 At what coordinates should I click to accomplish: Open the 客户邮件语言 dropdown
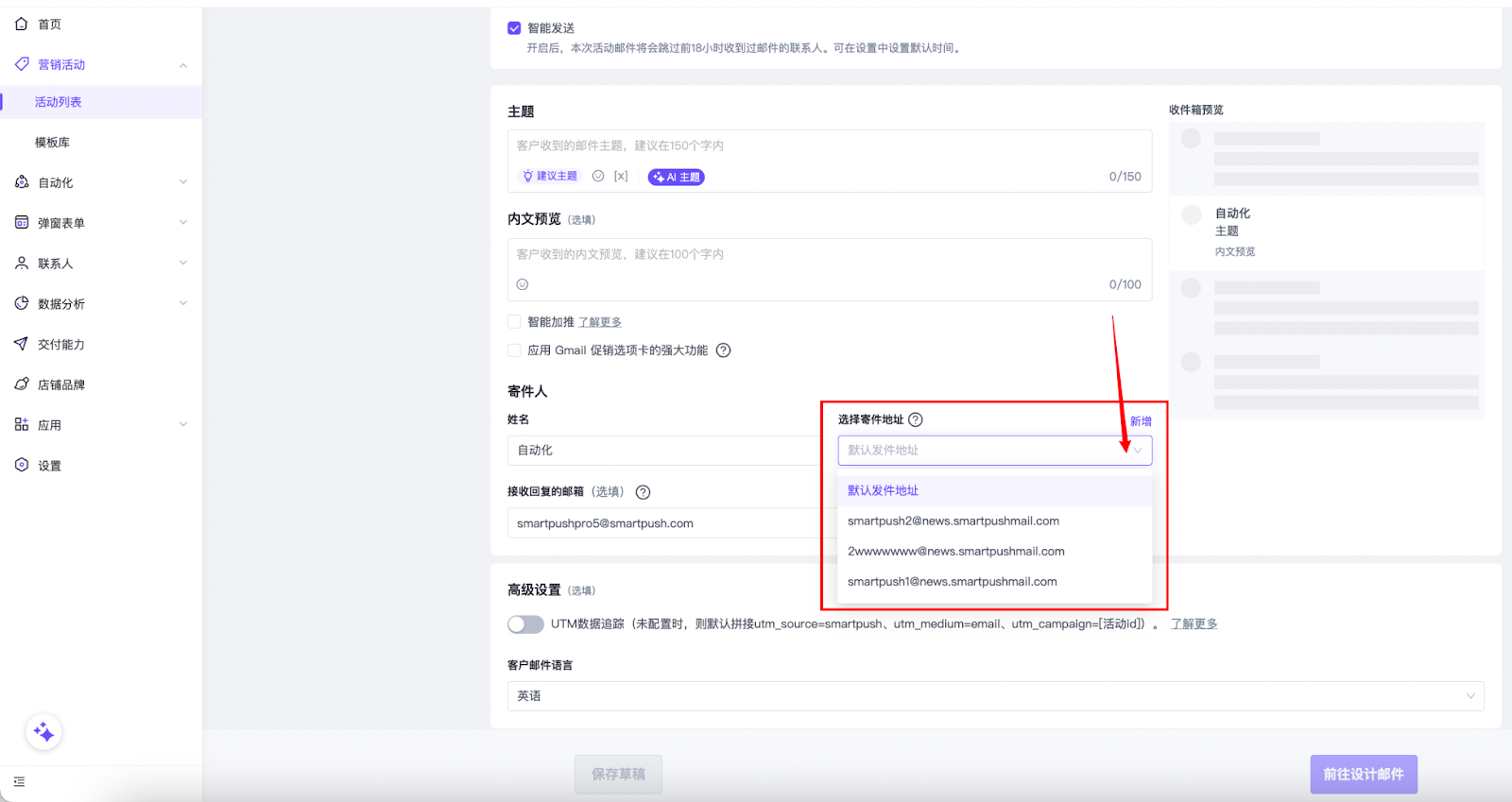(995, 696)
